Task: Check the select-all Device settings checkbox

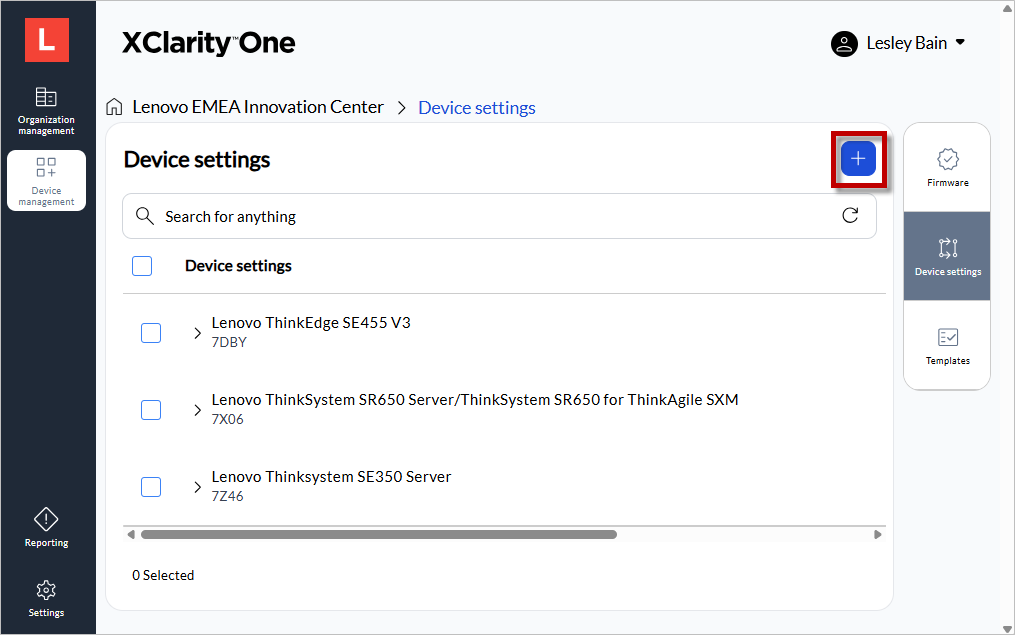Action: click(x=141, y=265)
